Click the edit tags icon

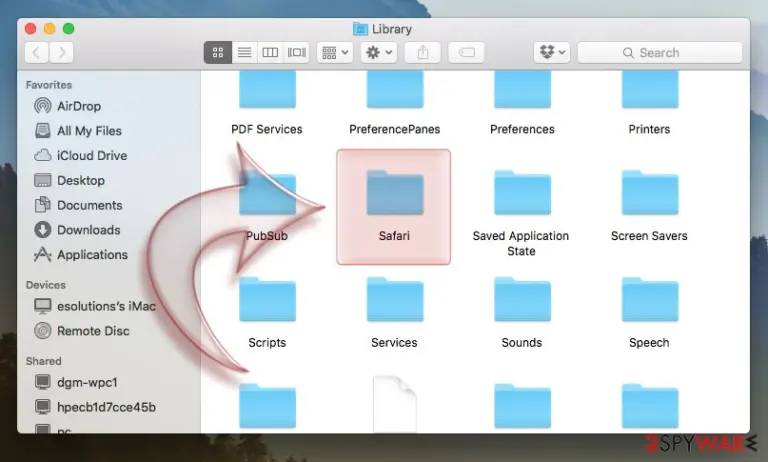point(466,52)
